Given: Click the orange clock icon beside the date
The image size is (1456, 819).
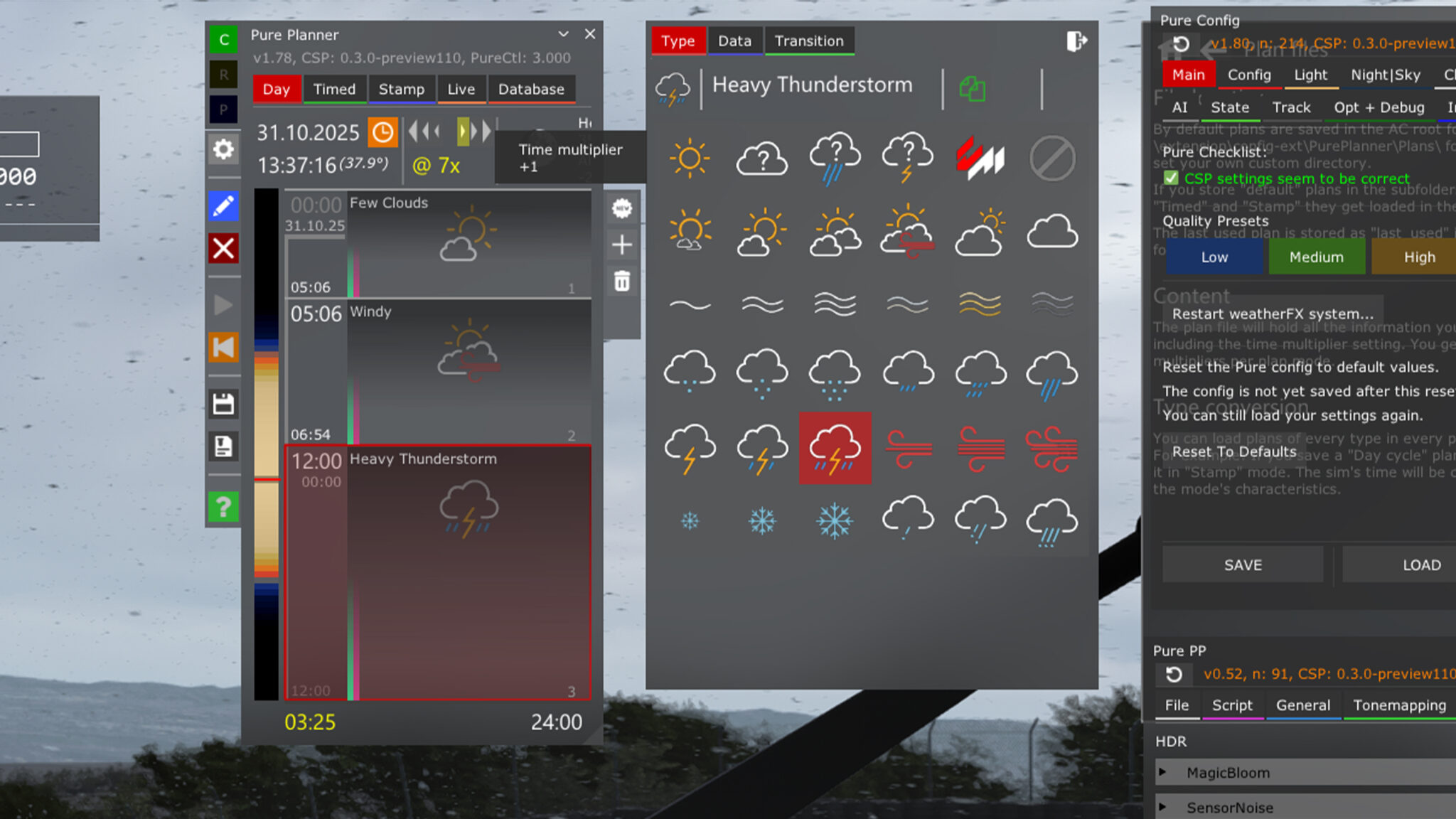Looking at the screenshot, I should click(x=382, y=132).
